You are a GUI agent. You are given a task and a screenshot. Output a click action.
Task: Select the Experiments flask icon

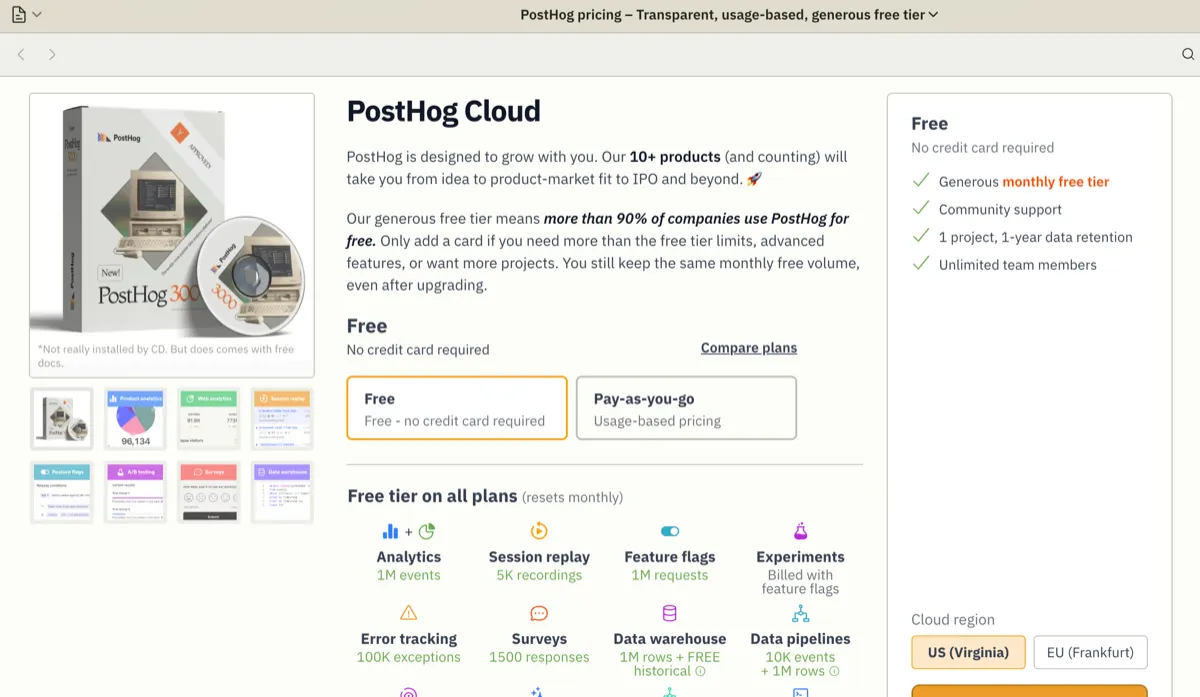click(x=800, y=531)
